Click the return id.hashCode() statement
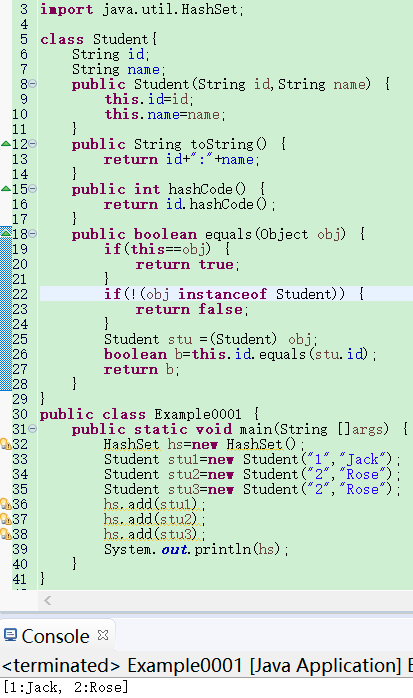This screenshot has width=413, height=698. [x=190, y=204]
